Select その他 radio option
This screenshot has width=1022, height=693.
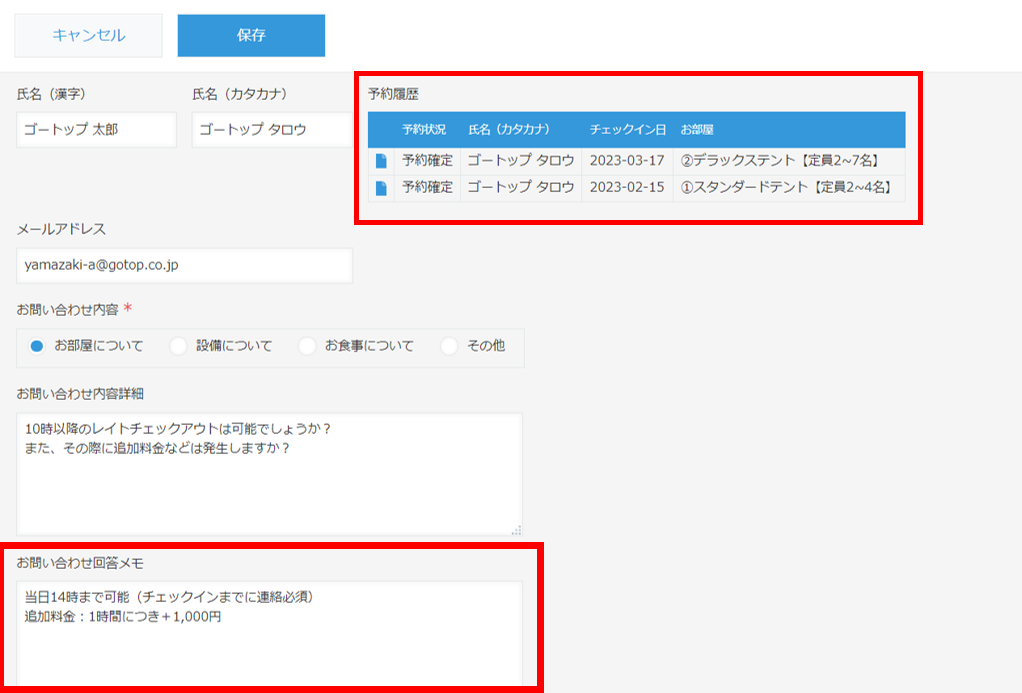(449, 346)
